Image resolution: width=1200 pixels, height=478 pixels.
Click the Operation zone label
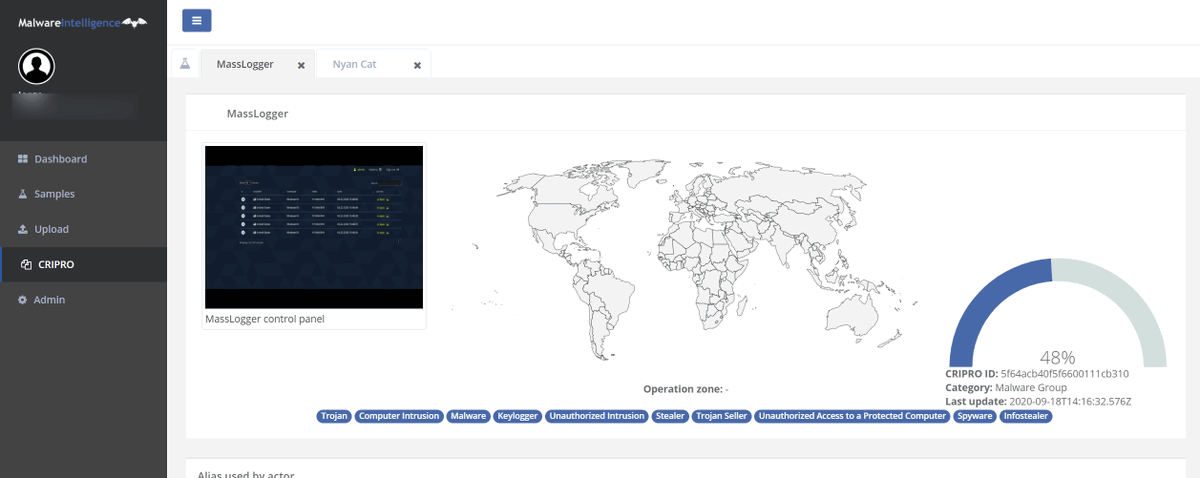point(683,389)
